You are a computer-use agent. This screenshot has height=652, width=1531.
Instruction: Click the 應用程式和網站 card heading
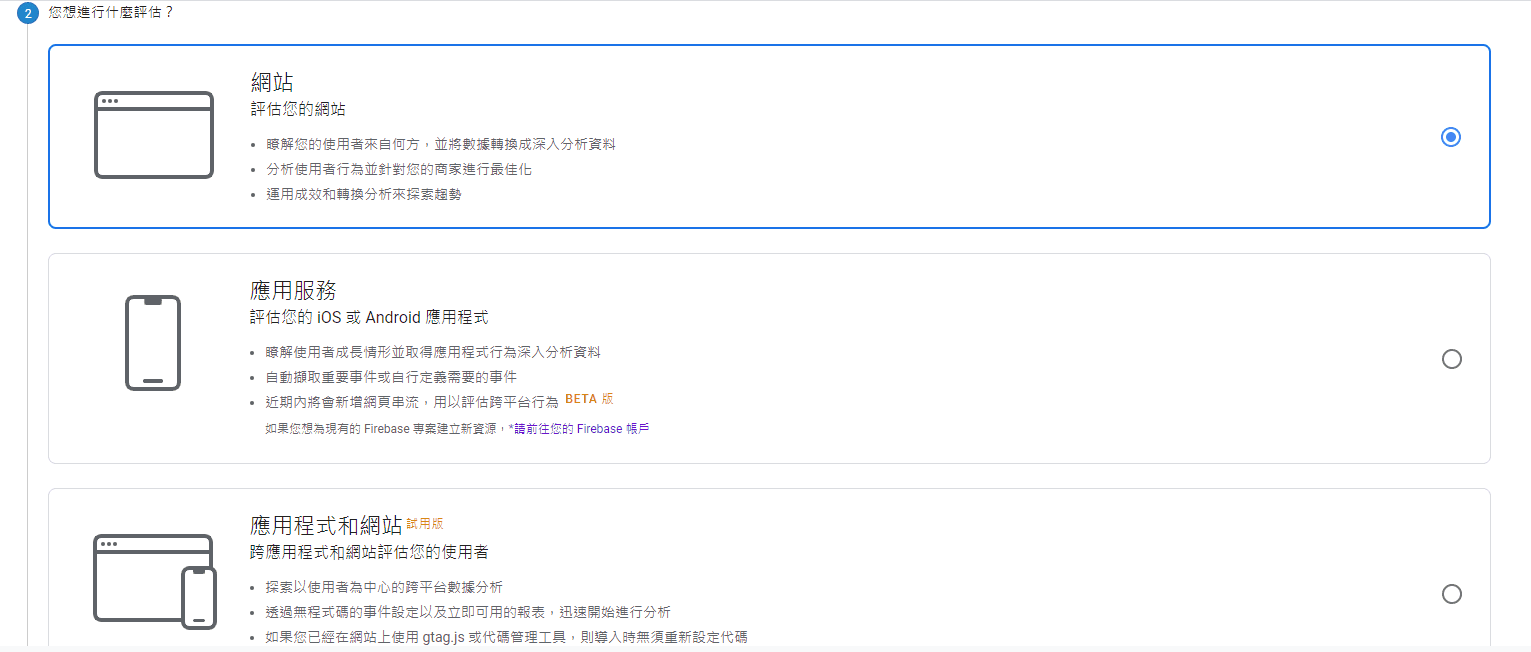[x=326, y=525]
